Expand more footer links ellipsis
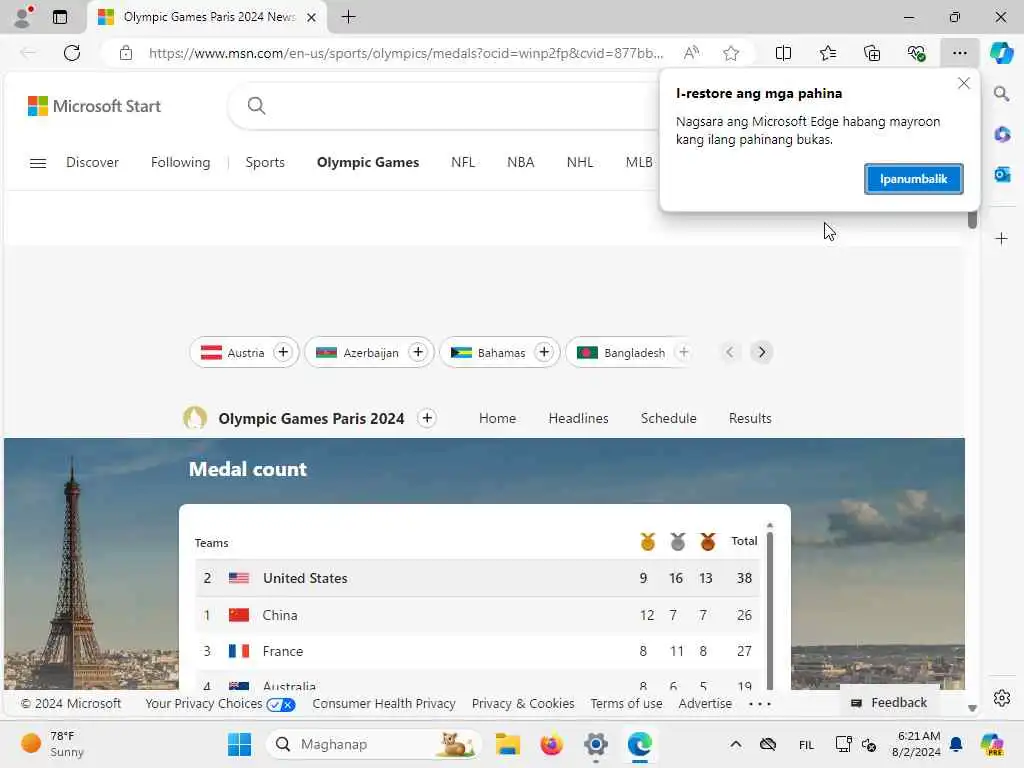Image resolution: width=1024 pixels, height=768 pixels. 760,704
